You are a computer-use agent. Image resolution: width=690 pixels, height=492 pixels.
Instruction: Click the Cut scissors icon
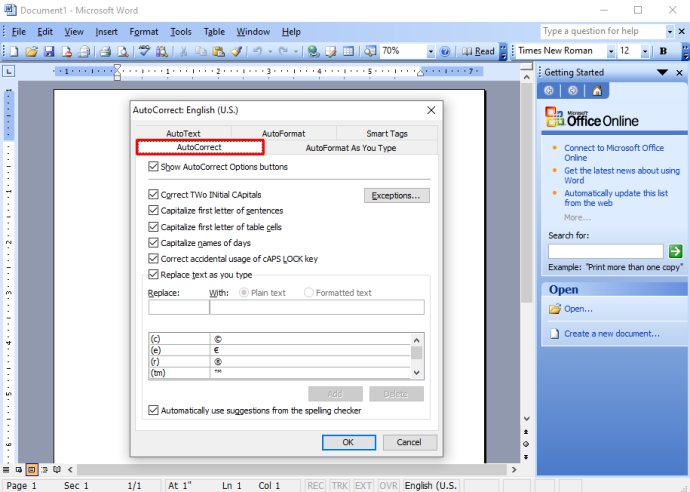coord(183,51)
